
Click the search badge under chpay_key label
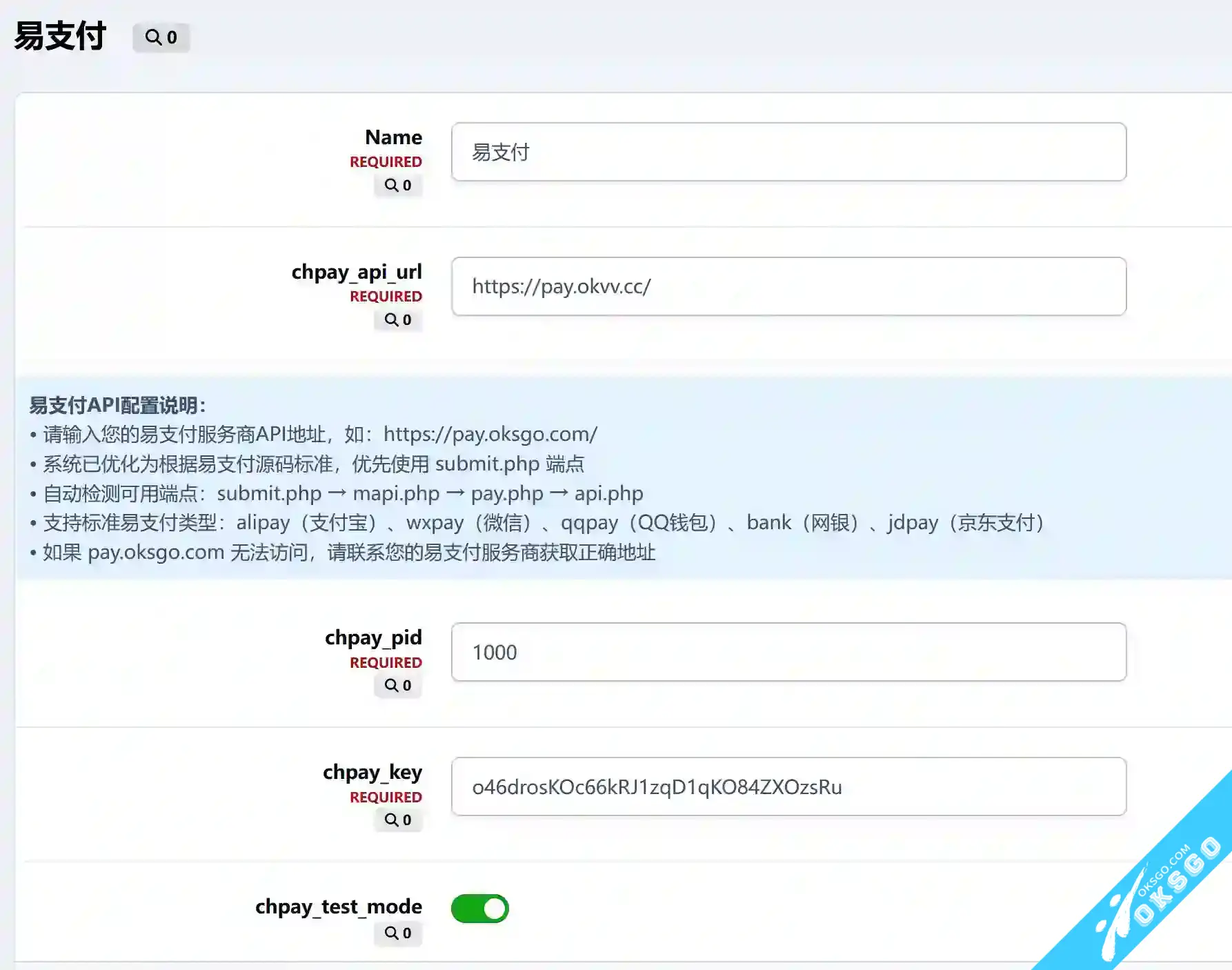[398, 820]
